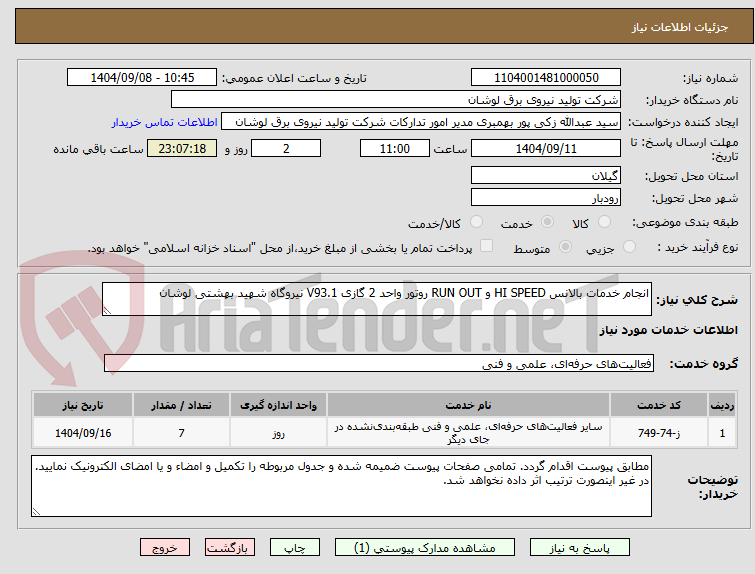
Task: Click the کد خدمت column header
Action: click(x=659, y=405)
